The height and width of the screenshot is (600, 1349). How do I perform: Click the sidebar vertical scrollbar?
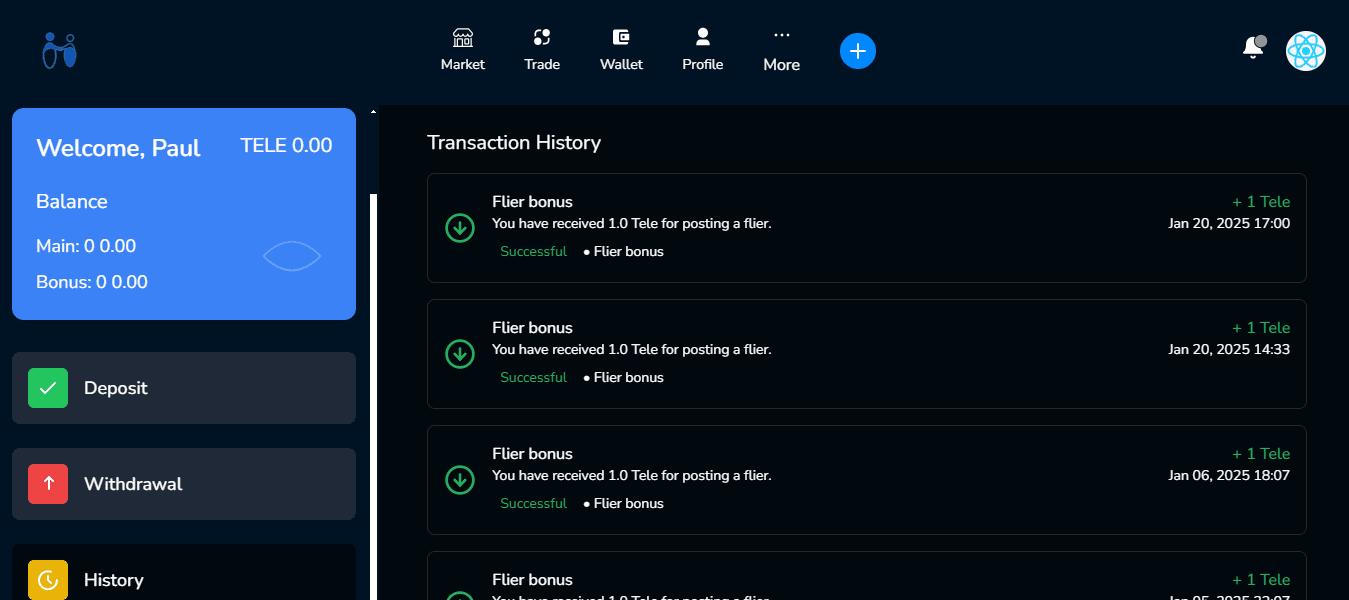373,397
